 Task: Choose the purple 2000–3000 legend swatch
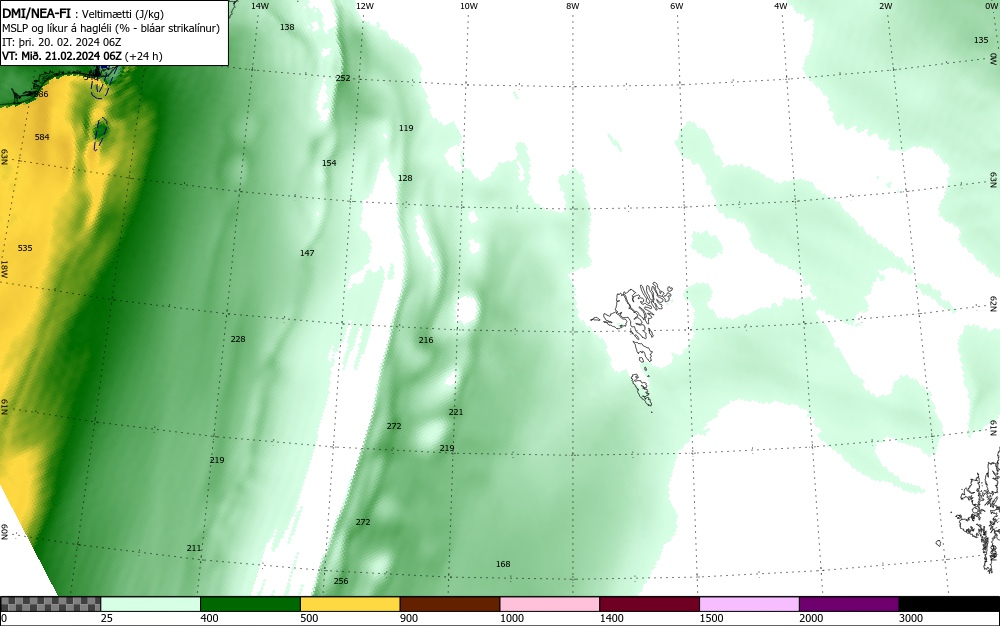(x=849, y=604)
